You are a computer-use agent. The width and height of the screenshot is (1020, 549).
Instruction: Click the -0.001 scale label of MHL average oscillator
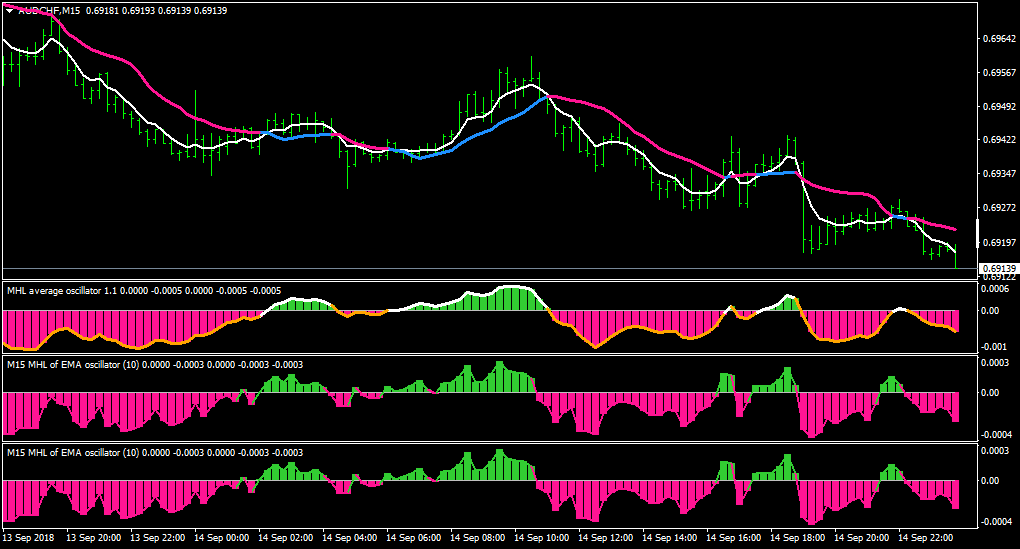(993, 347)
